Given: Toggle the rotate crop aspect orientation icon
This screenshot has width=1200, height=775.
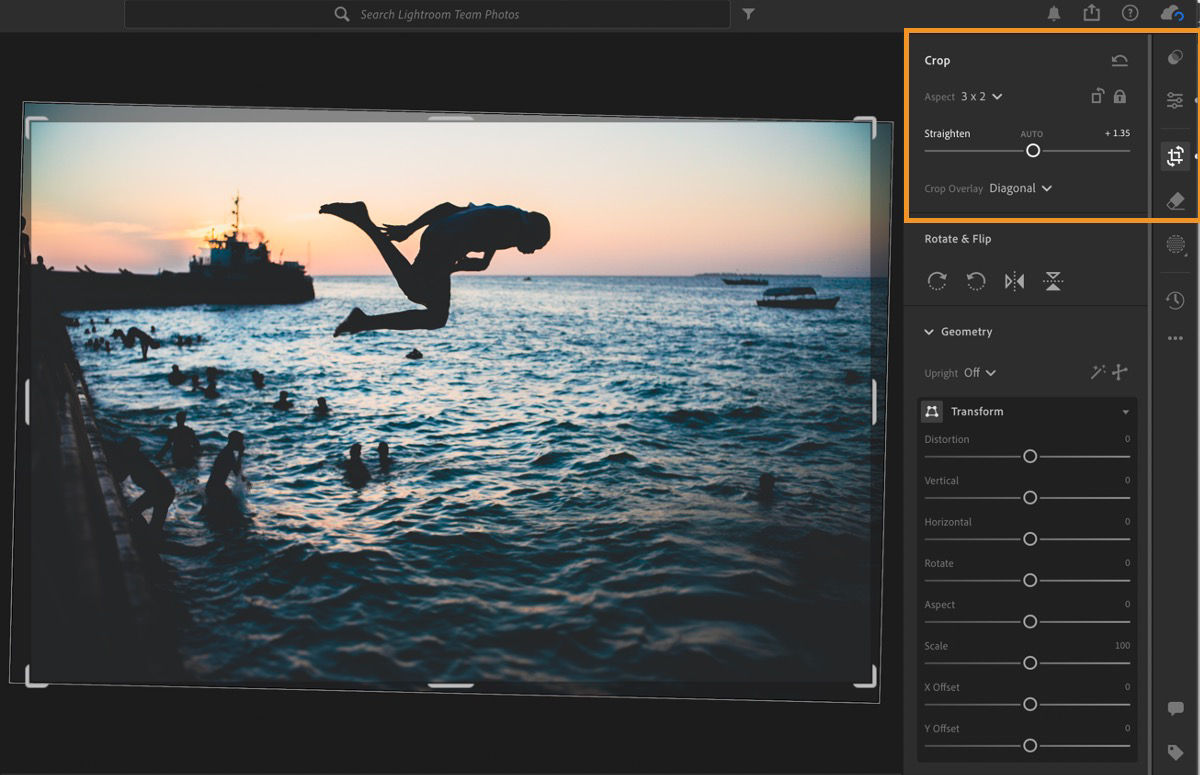Looking at the screenshot, I should pos(1097,97).
